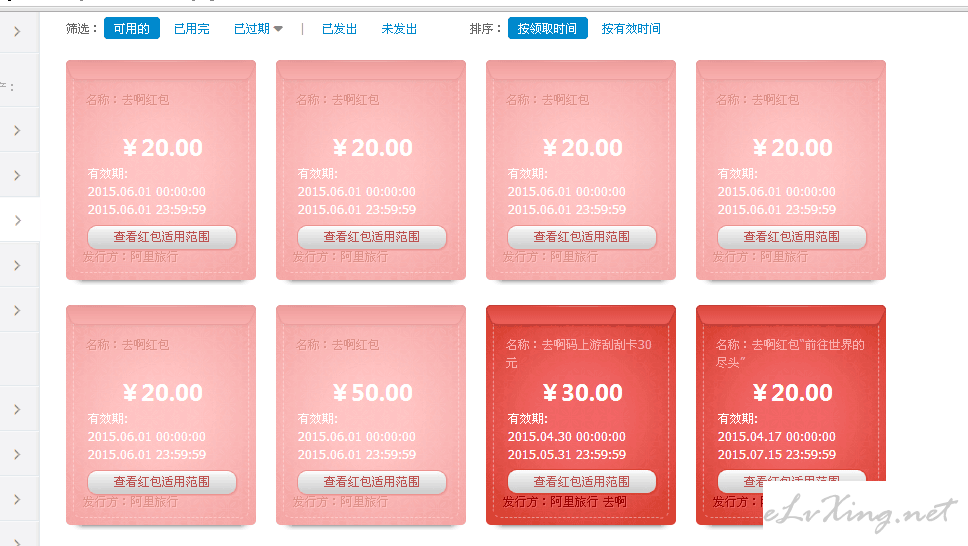Click 查看红包适用范围 on the ¥50.00 card

[x=371, y=482]
